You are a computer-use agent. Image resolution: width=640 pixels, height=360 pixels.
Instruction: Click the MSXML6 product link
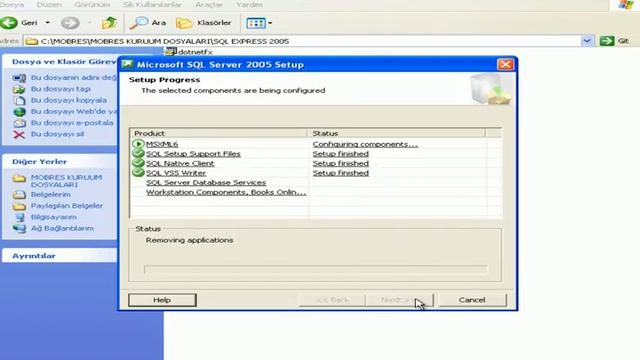[162, 144]
